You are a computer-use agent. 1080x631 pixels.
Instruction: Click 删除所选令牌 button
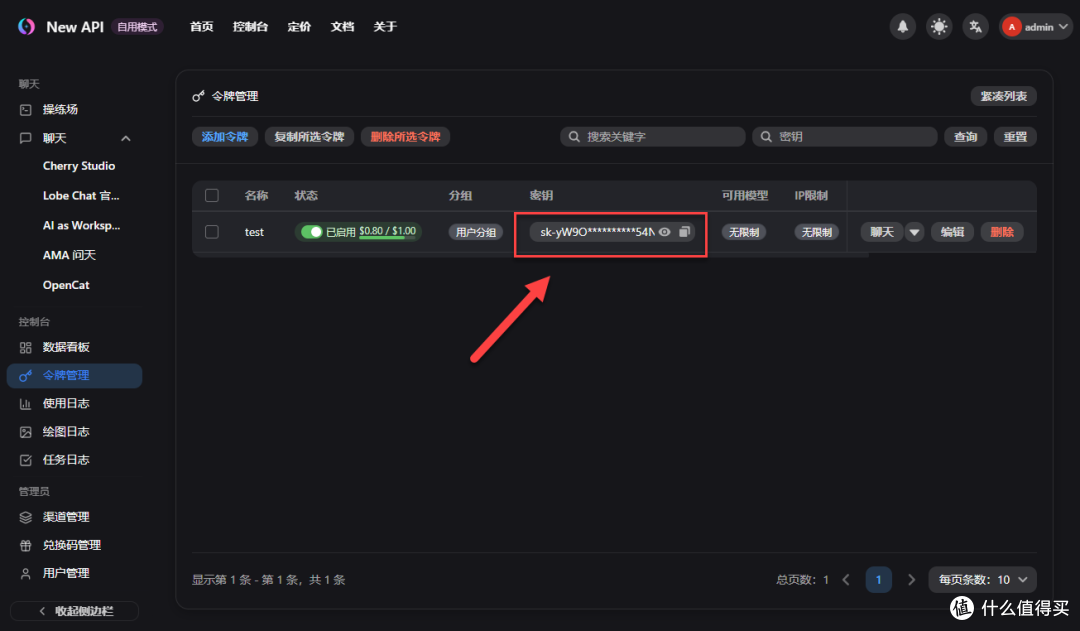pos(405,136)
